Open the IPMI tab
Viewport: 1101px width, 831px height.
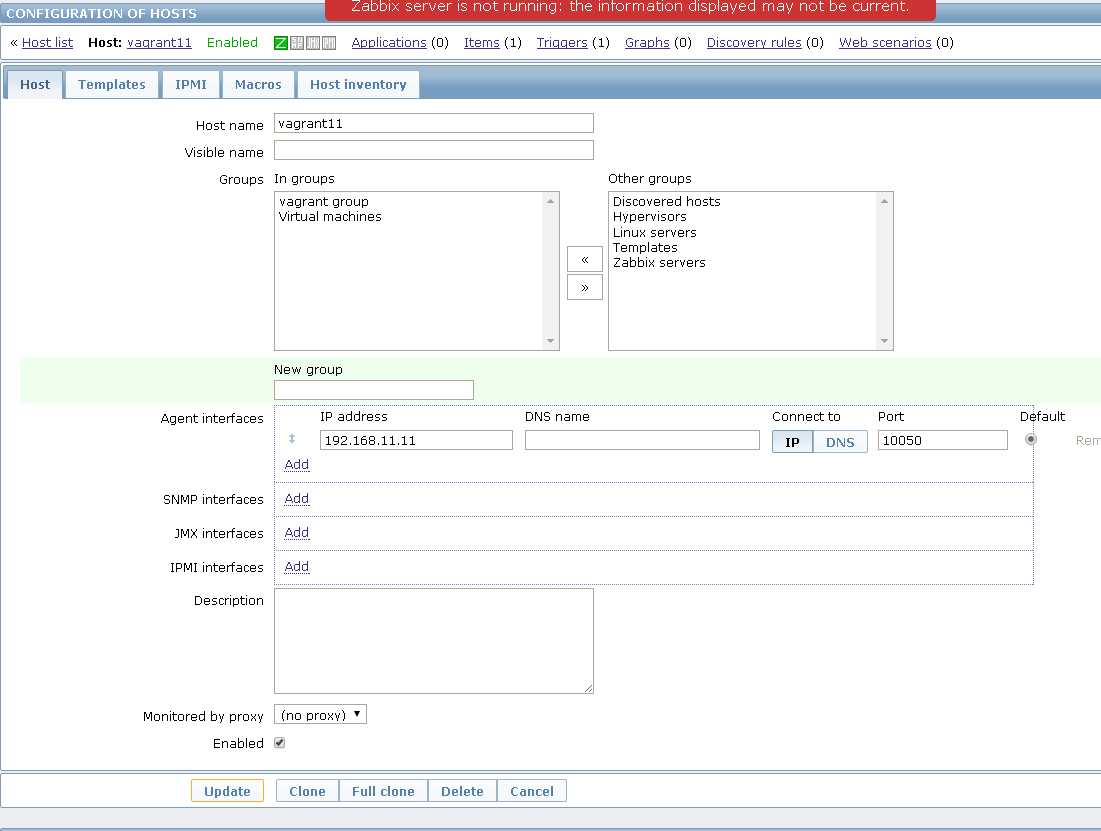[x=190, y=84]
